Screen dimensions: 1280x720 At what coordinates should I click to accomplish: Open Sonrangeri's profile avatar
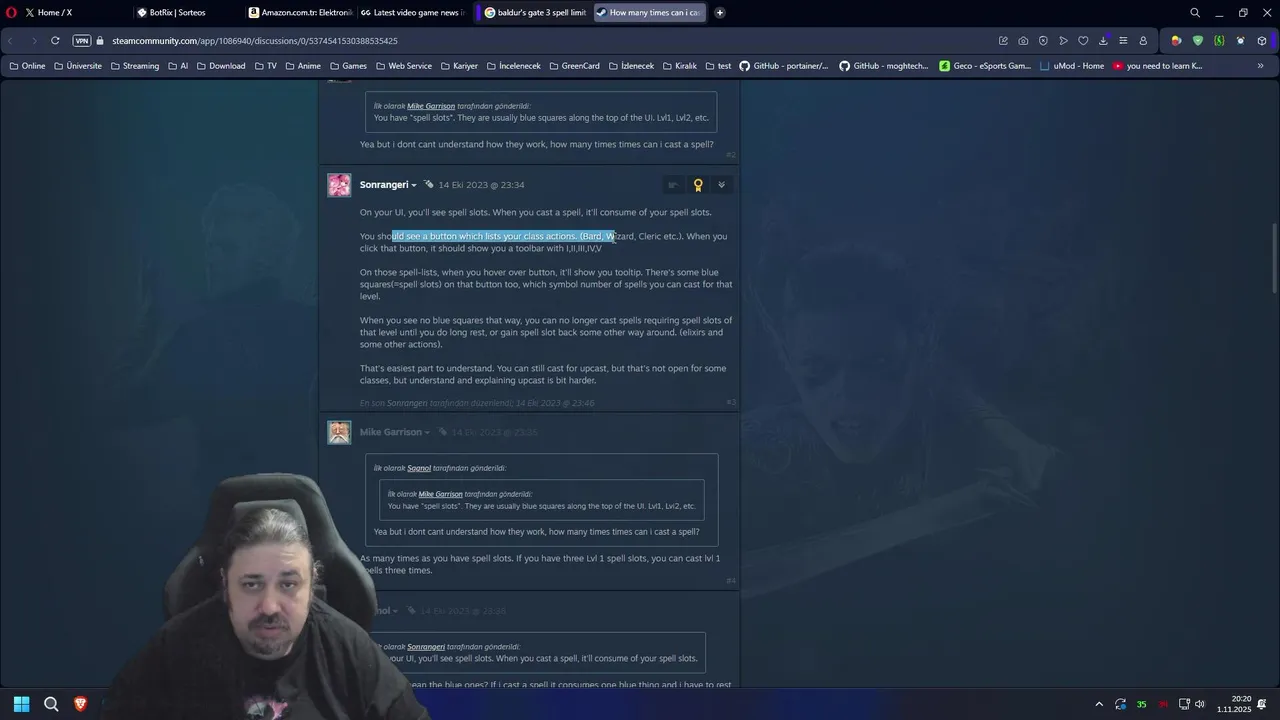pos(339,185)
